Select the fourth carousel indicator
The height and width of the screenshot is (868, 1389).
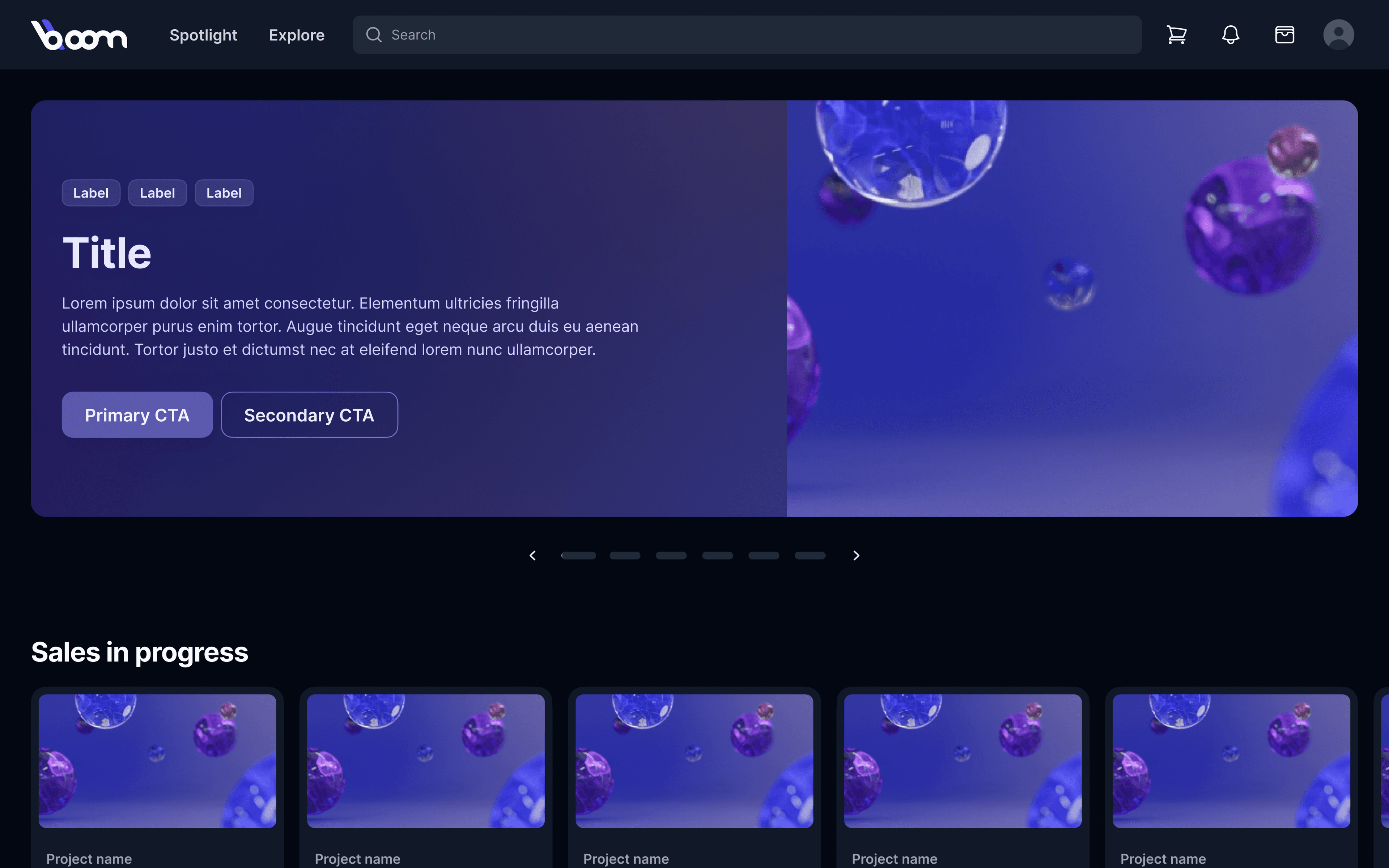717,556
